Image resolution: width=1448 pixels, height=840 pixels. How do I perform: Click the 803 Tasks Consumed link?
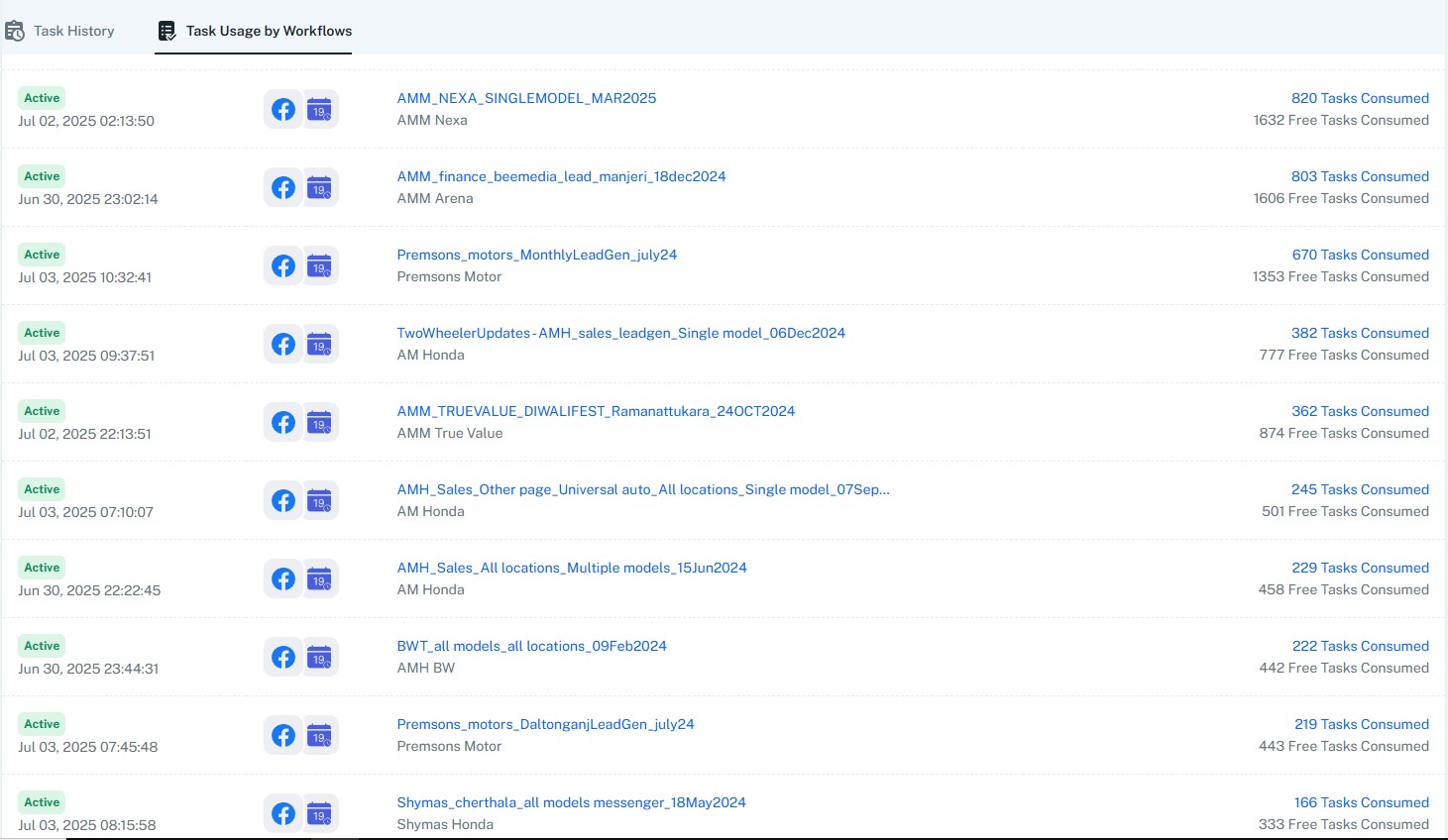pyautogui.click(x=1360, y=176)
